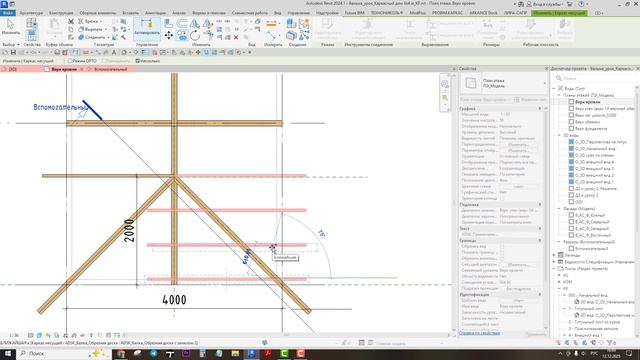The width and height of the screenshot is (640, 360).
Task: Open the Type Selector dropdown in Properties
Action: (544, 83)
